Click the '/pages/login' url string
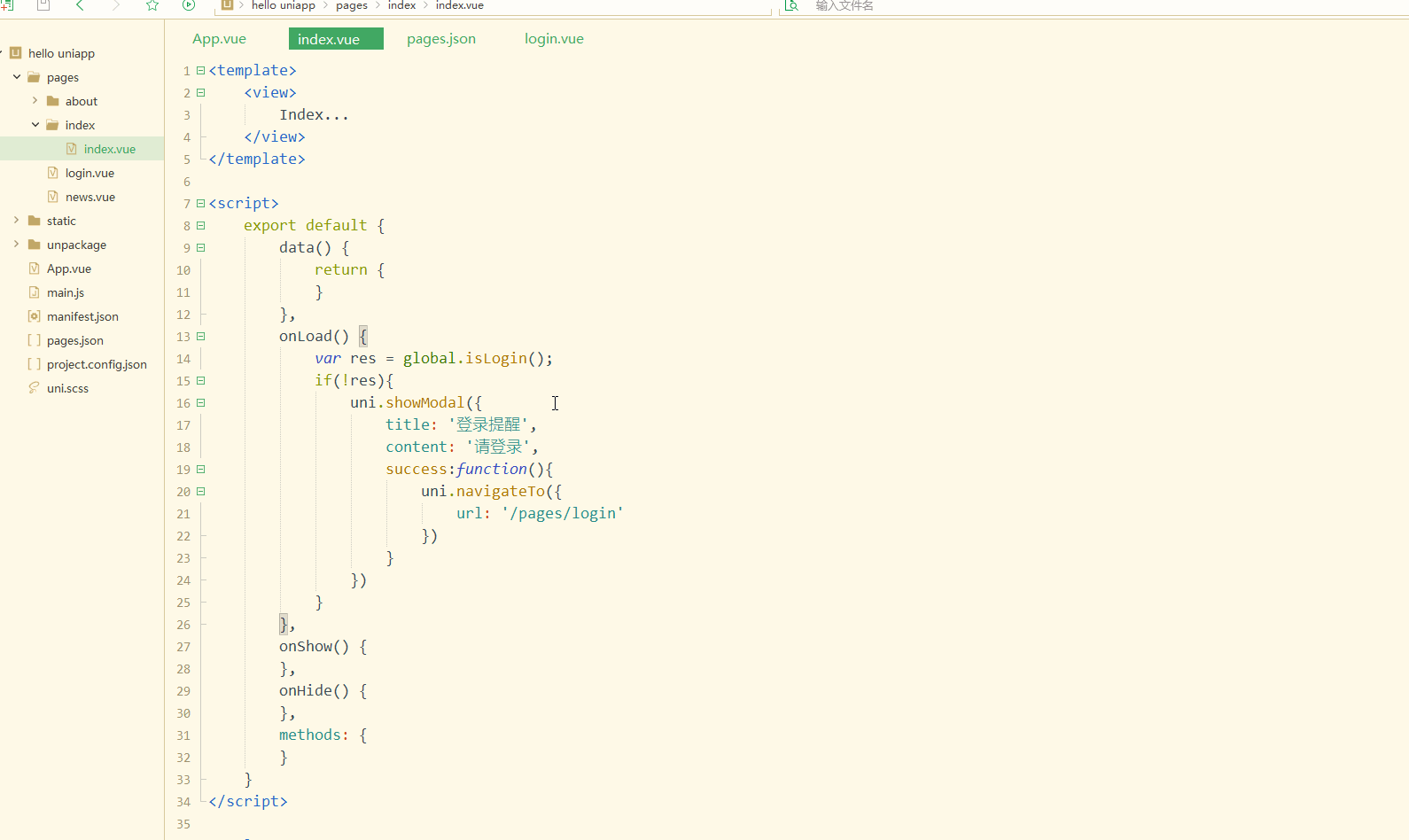This screenshot has height=840, width=1409. click(x=563, y=513)
